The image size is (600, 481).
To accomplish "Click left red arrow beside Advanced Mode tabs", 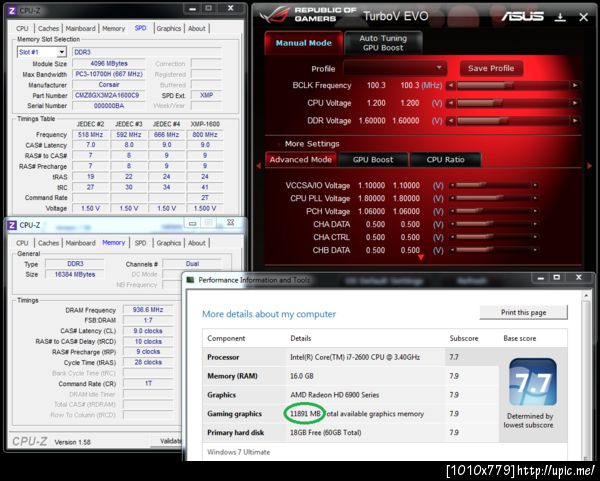I will coord(259,166).
